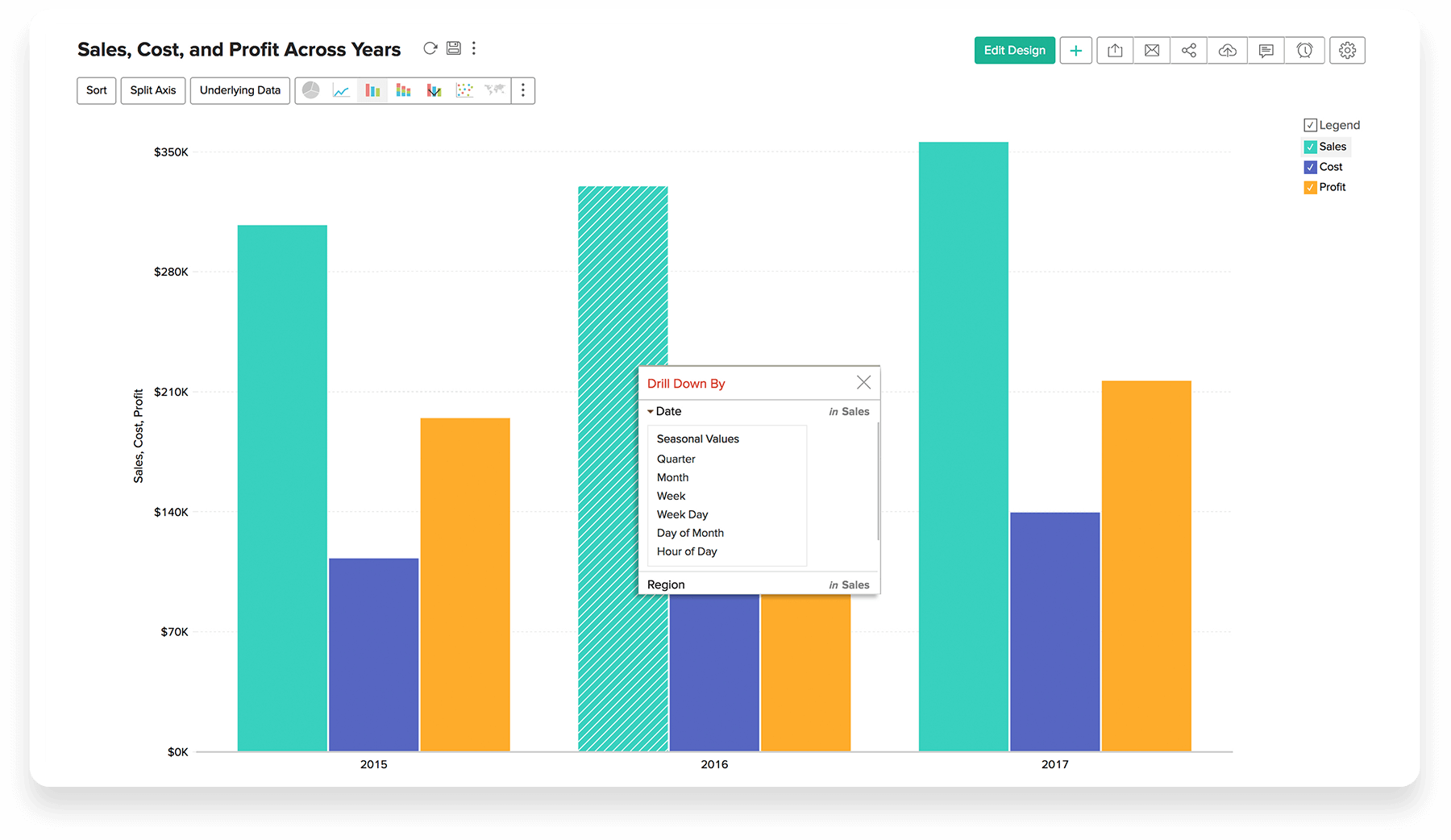This screenshot has height=840, width=1451.
Task: Click the Underlying Data button
Action: (x=239, y=90)
